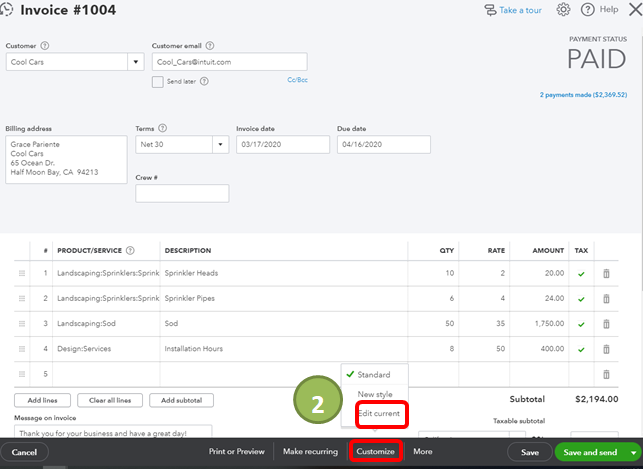
Task: Choose Edit current from Customize menu
Action: [x=379, y=413]
